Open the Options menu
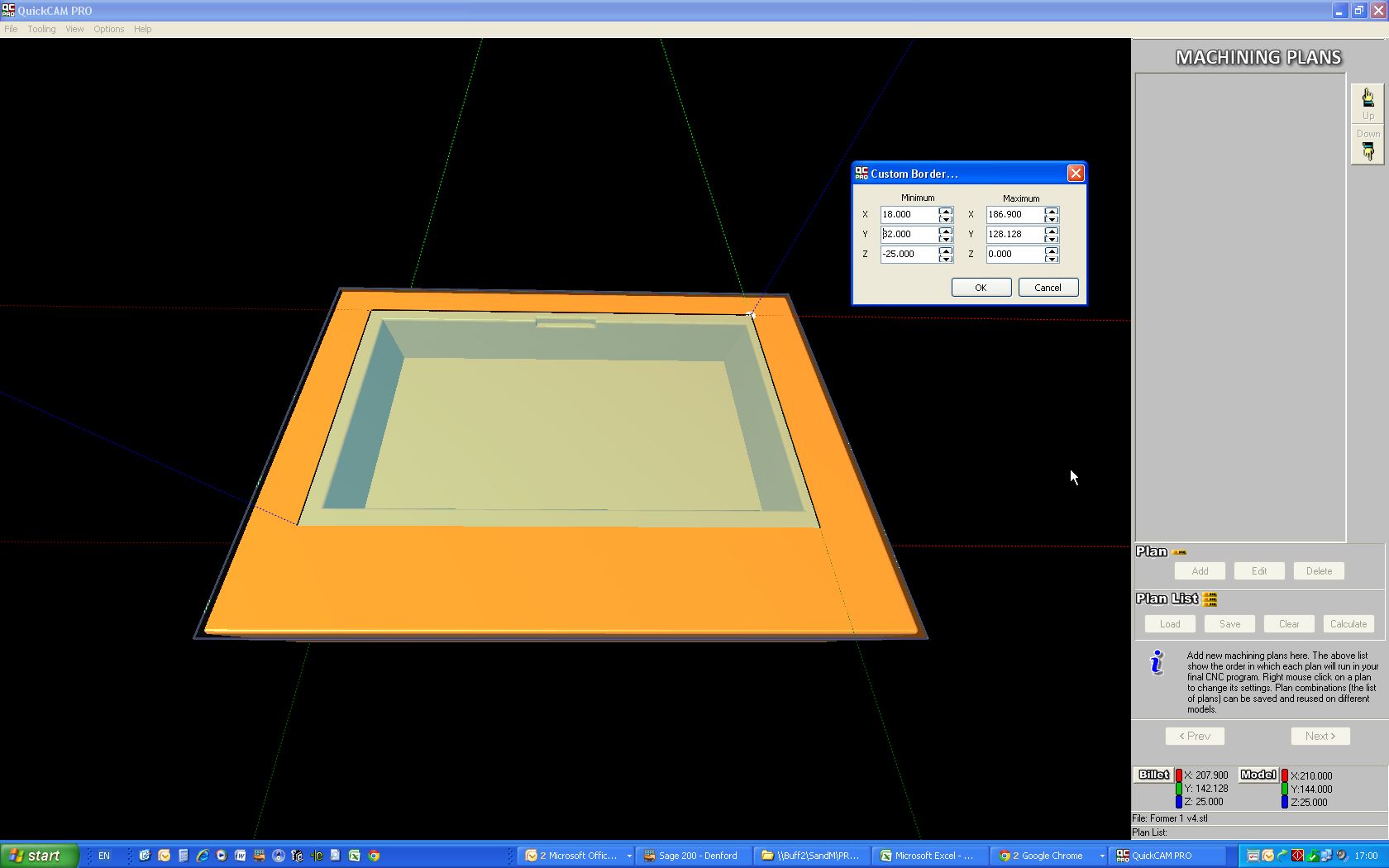This screenshot has width=1389, height=868. click(x=108, y=29)
